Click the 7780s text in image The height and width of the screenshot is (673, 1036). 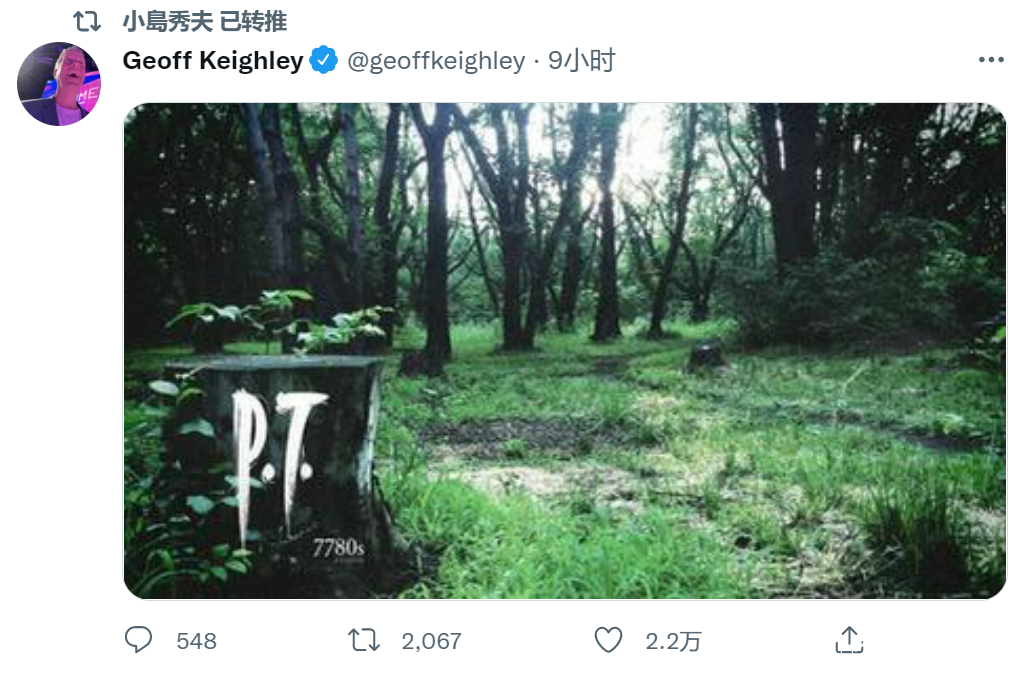337,548
